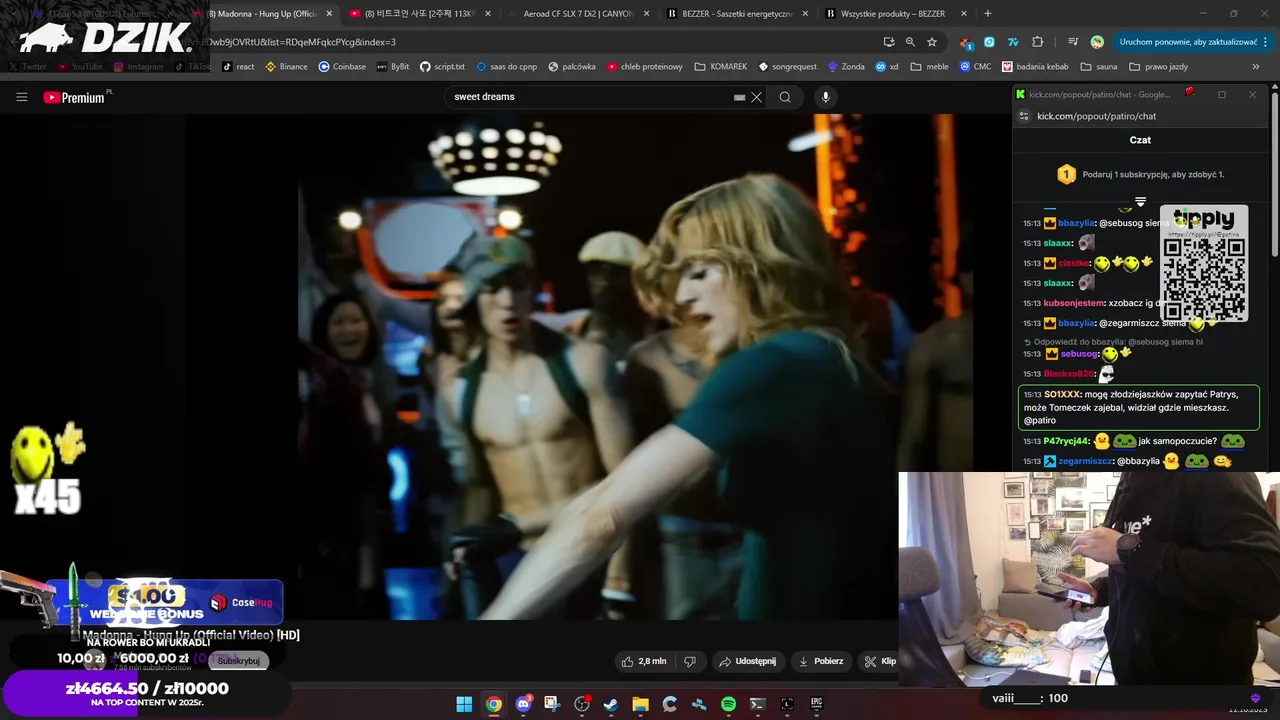
Task: Expand the hidden bookmarks chevron
Action: click(x=1256, y=67)
